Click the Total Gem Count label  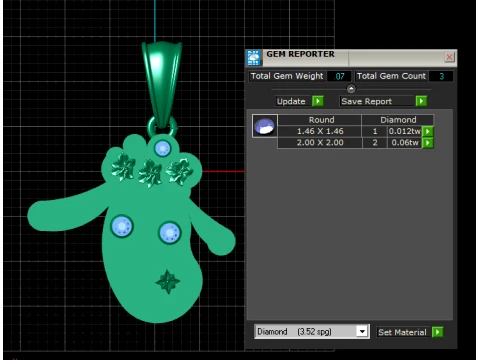(391, 76)
